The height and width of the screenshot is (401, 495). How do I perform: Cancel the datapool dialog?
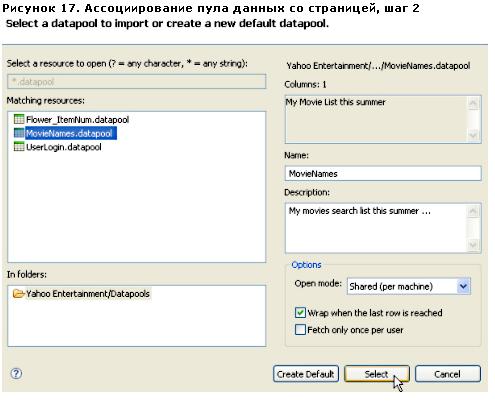tap(448, 374)
